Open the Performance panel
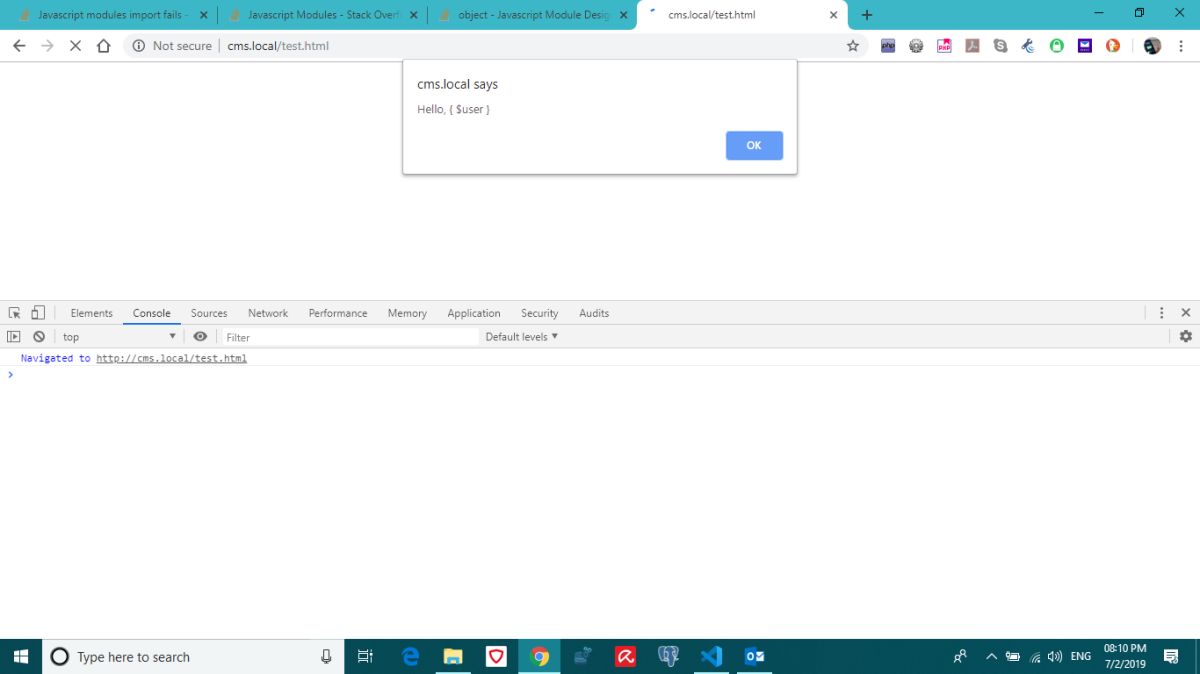 tap(338, 313)
